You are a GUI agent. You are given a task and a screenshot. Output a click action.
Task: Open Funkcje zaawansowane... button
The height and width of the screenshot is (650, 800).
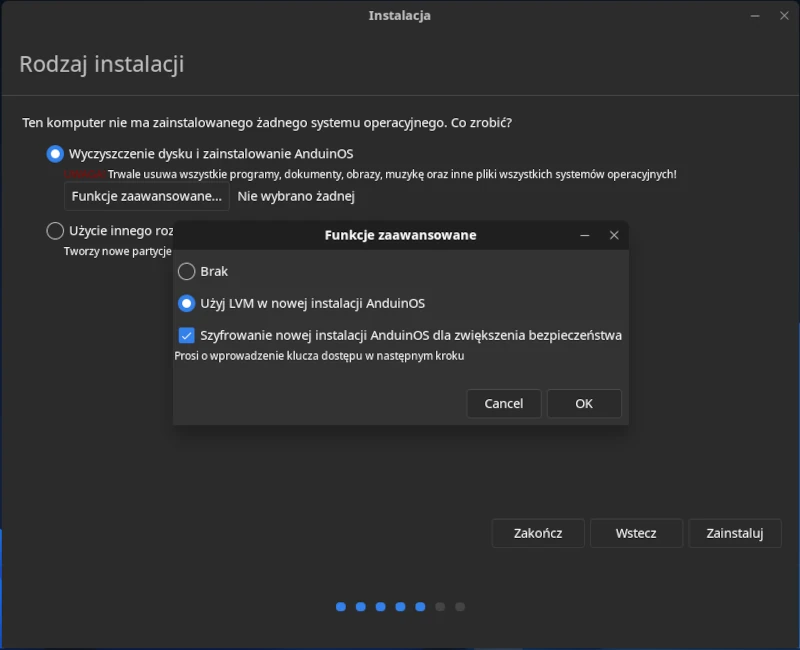click(x=147, y=196)
